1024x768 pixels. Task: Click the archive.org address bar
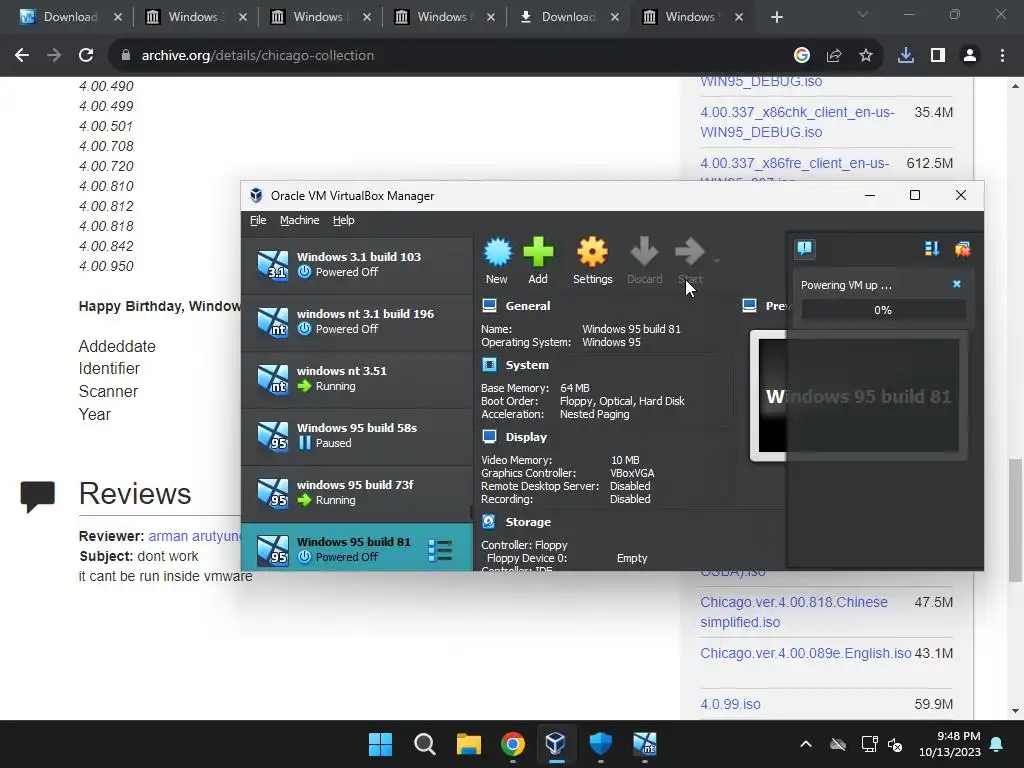[451, 56]
